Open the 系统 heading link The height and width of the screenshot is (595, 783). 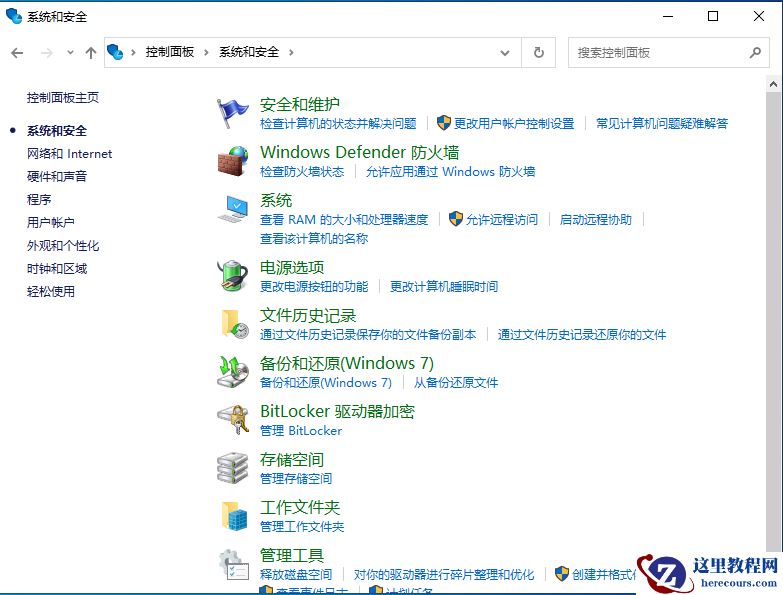pyautogui.click(x=276, y=200)
